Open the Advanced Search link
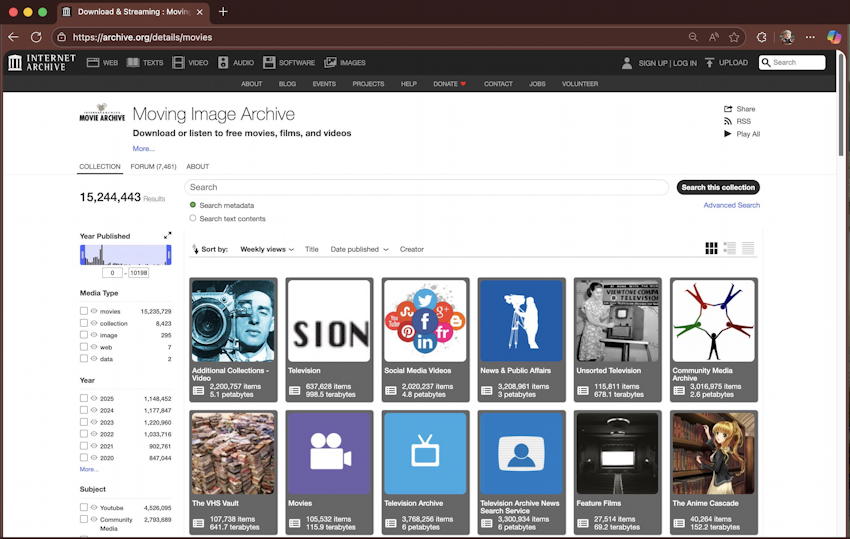This screenshot has width=850, height=539. click(731, 205)
